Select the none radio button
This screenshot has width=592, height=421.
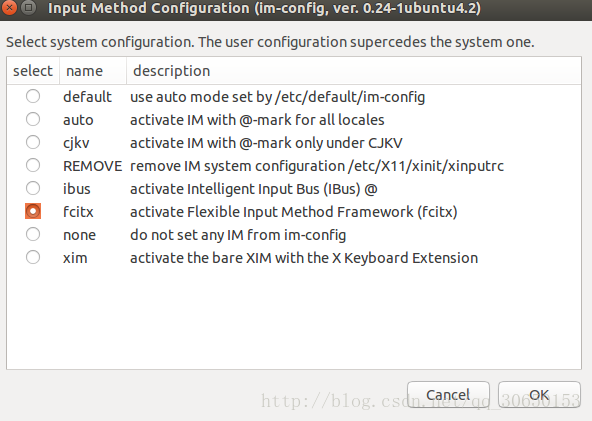[x=33, y=234]
